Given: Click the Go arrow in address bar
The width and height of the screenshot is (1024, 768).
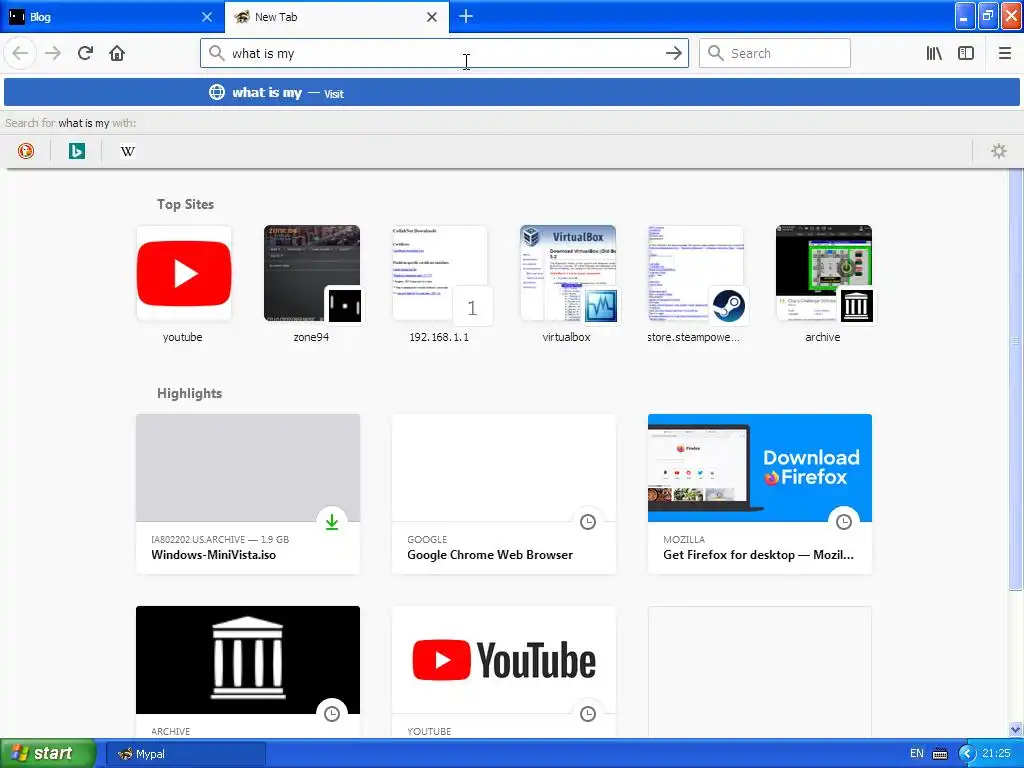Looking at the screenshot, I should [673, 54].
